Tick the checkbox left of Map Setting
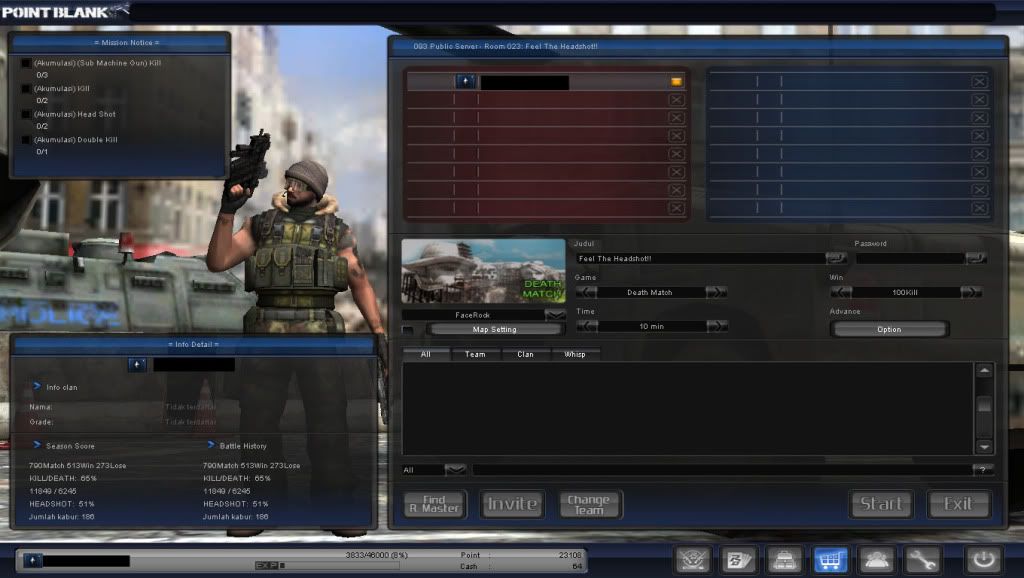 (x=408, y=330)
